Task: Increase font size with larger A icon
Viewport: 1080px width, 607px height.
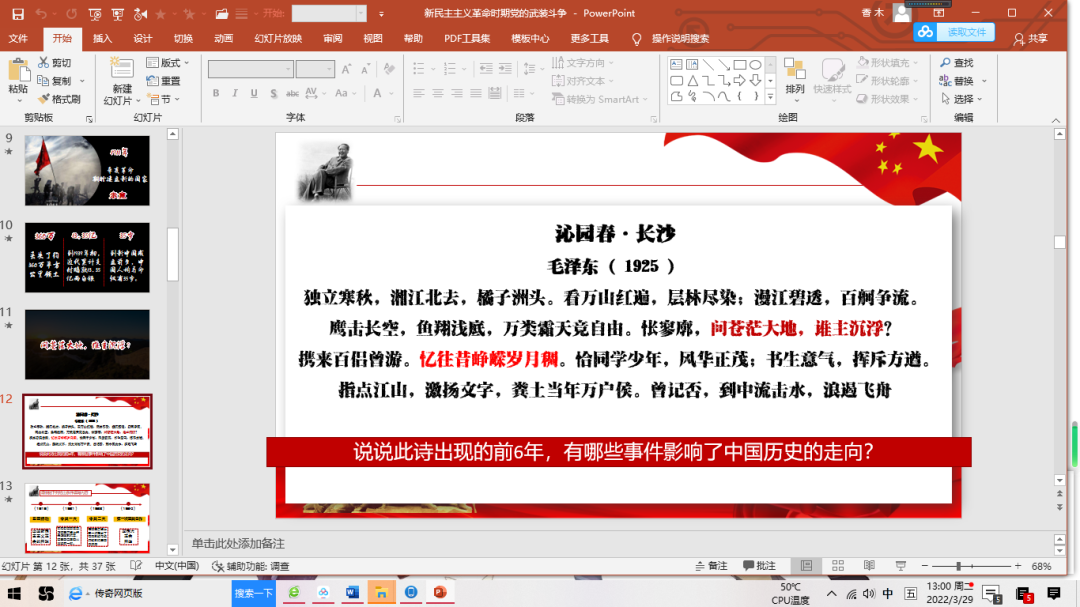Action: coord(346,69)
